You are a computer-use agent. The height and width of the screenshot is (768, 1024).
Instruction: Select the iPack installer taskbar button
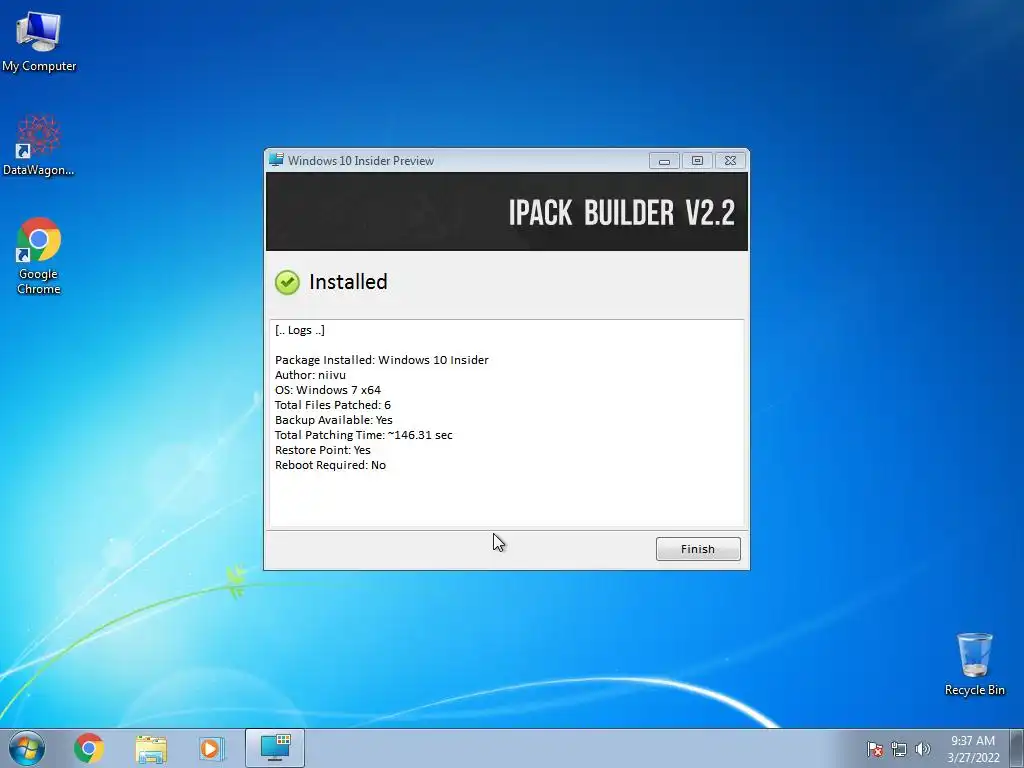[275, 748]
